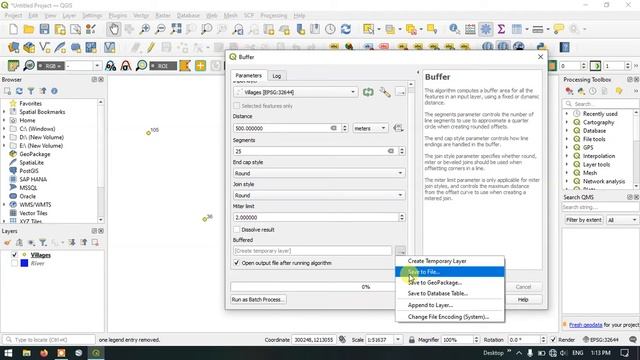Click the EPSG:32644 CRS button
The width and height of the screenshot is (640, 360).
601,340
